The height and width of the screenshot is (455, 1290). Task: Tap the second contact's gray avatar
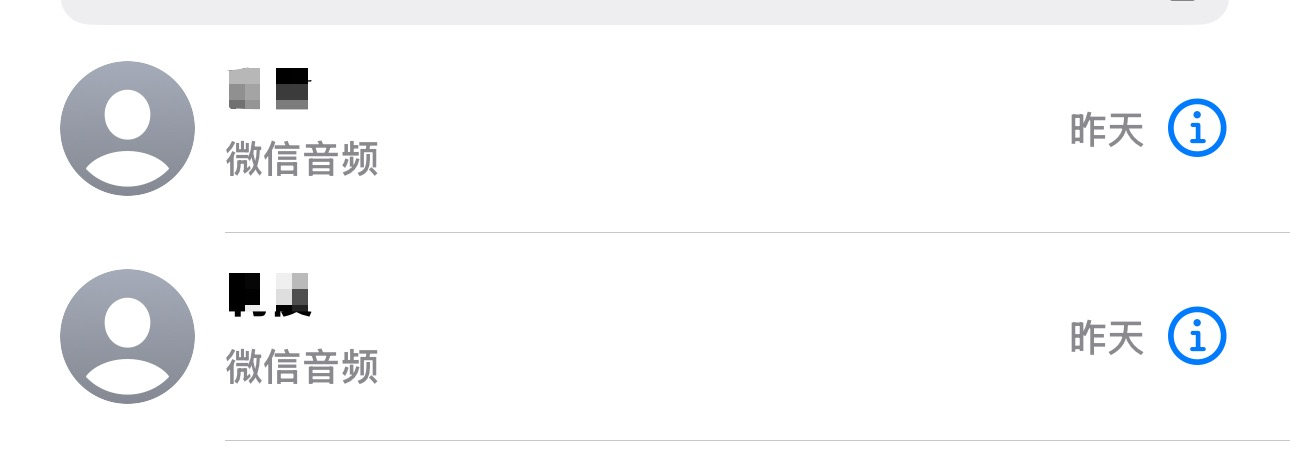click(x=127, y=336)
